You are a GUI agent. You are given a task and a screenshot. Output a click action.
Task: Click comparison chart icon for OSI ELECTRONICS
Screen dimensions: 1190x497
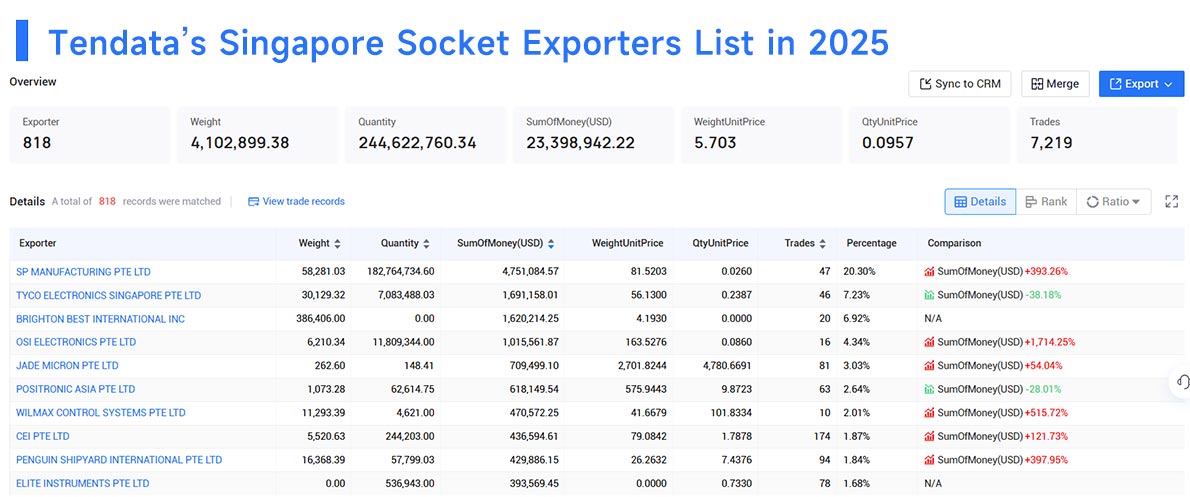929,342
